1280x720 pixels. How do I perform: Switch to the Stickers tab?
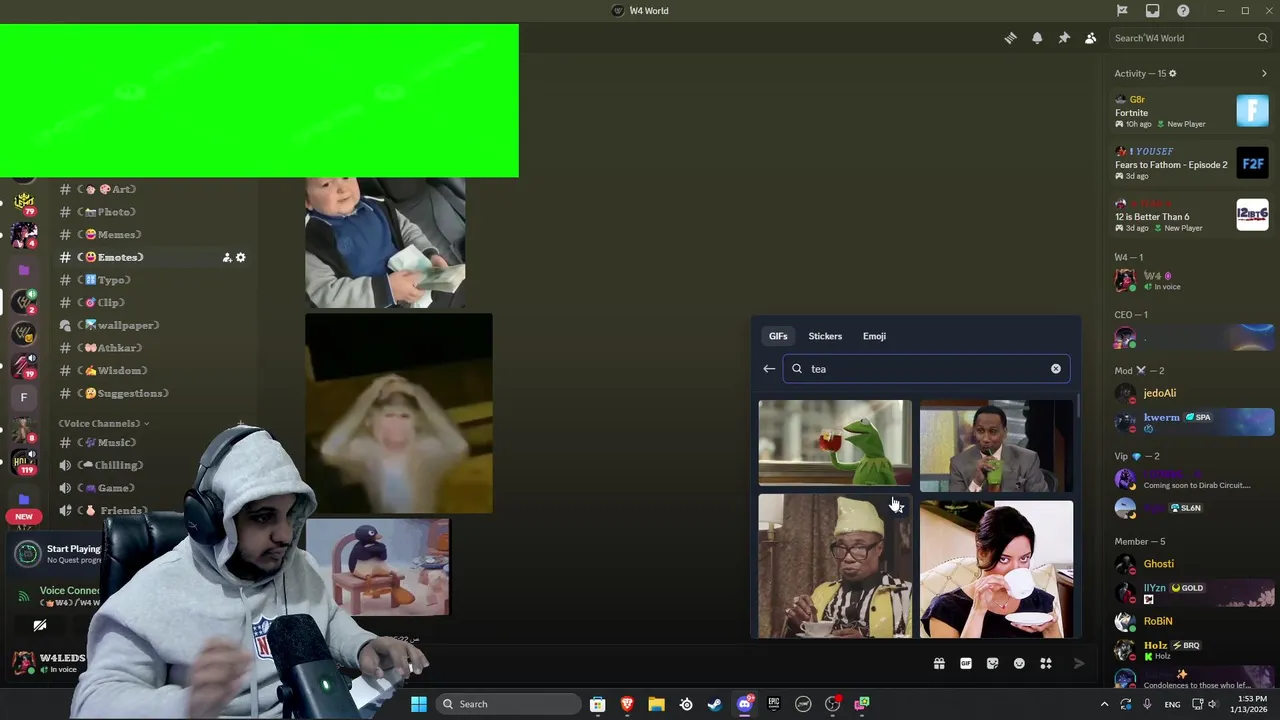pos(825,336)
